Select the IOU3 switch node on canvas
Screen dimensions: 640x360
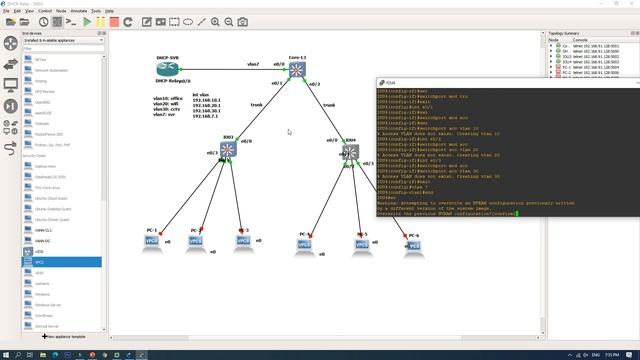coord(228,149)
